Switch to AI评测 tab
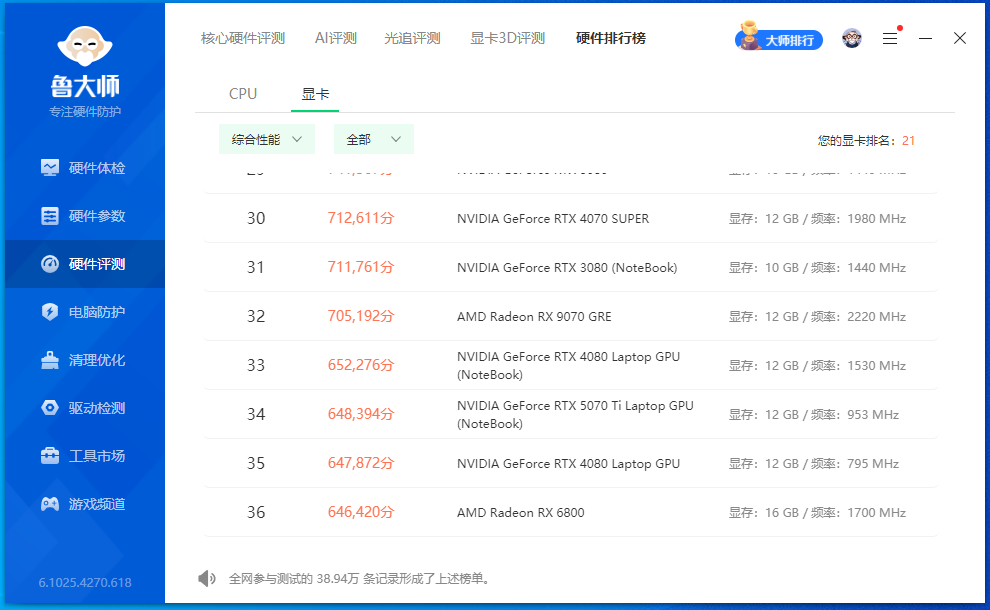 pyautogui.click(x=336, y=39)
